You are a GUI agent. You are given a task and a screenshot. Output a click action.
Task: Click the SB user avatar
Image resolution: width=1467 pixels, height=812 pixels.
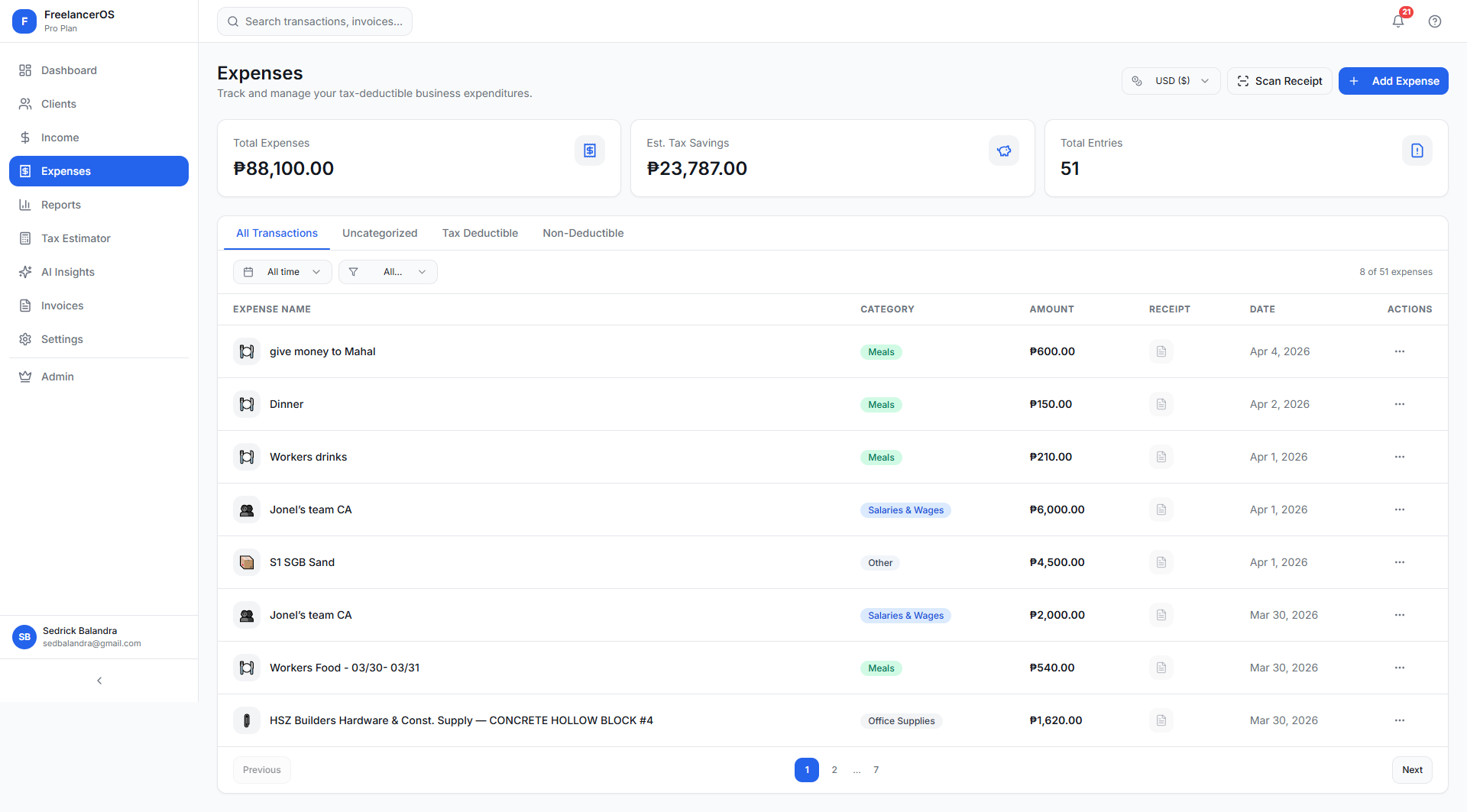(24, 637)
